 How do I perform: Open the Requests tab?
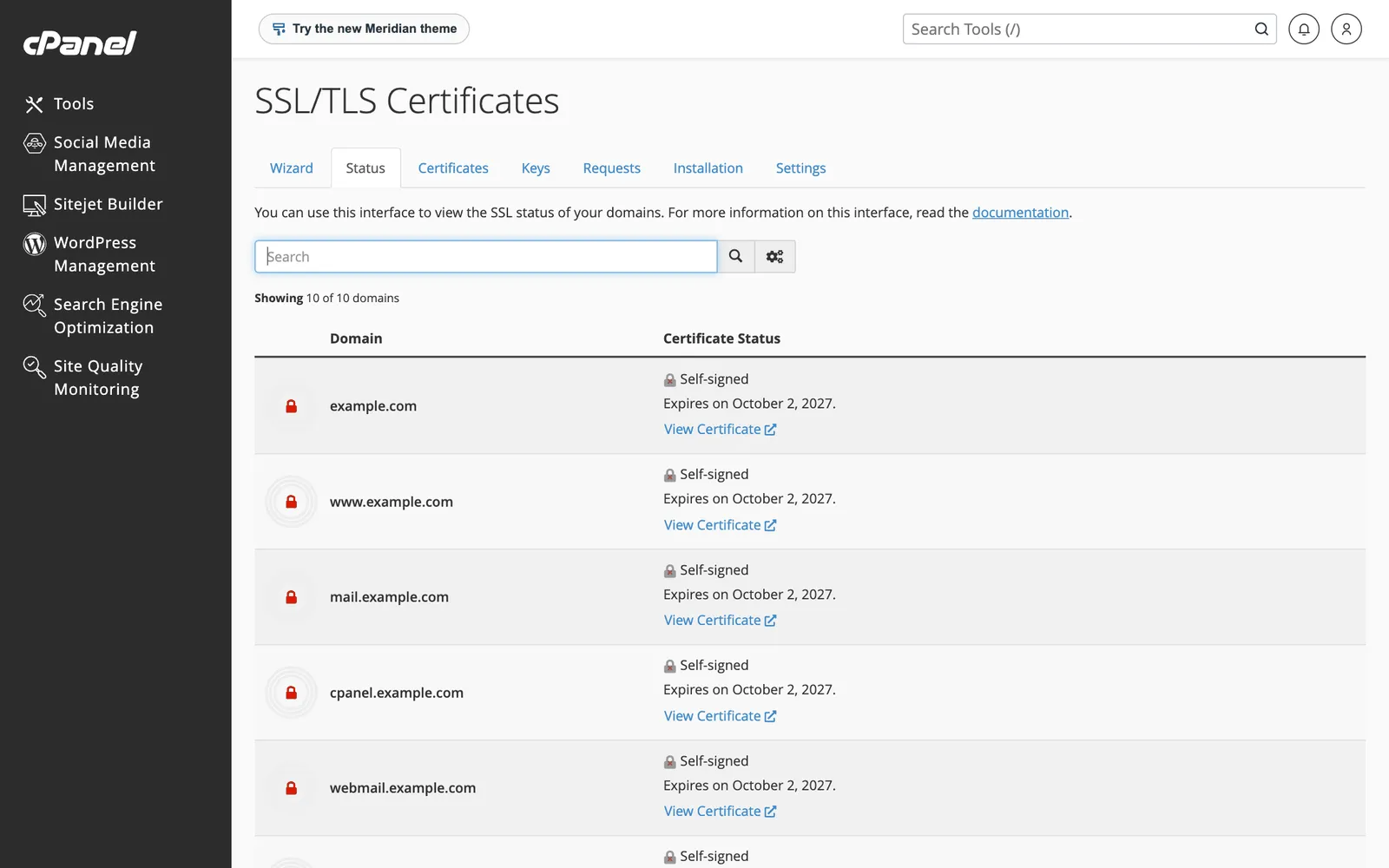point(612,168)
